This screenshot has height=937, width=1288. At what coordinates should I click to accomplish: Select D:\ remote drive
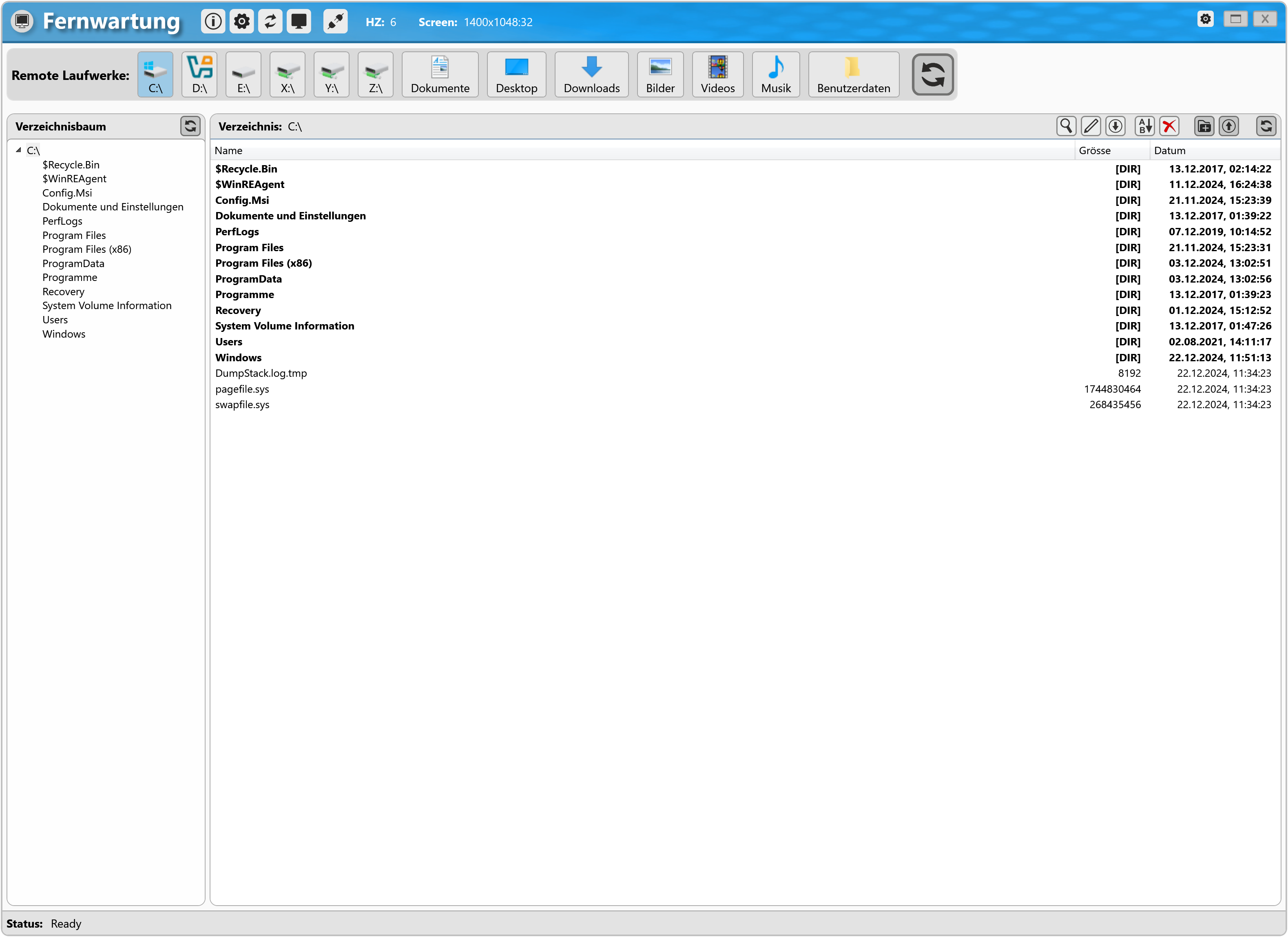(x=199, y=74)
